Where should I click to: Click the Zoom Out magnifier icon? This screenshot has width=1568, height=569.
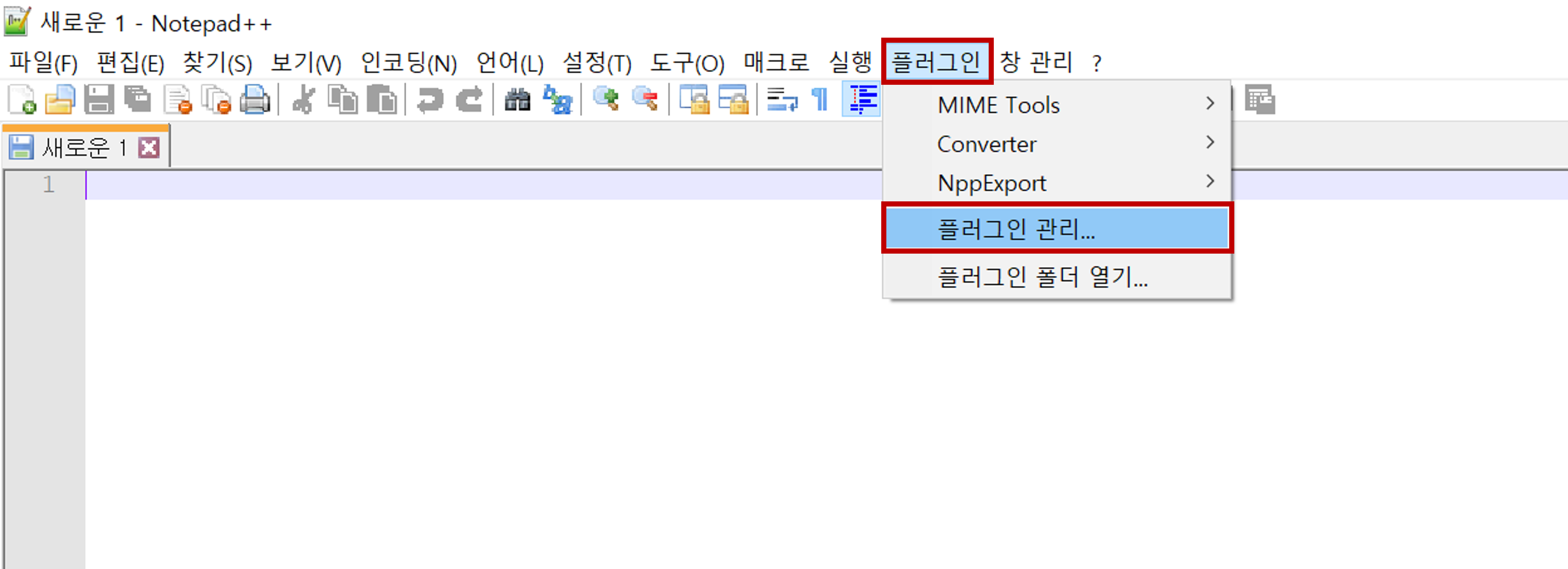(645, 99)
